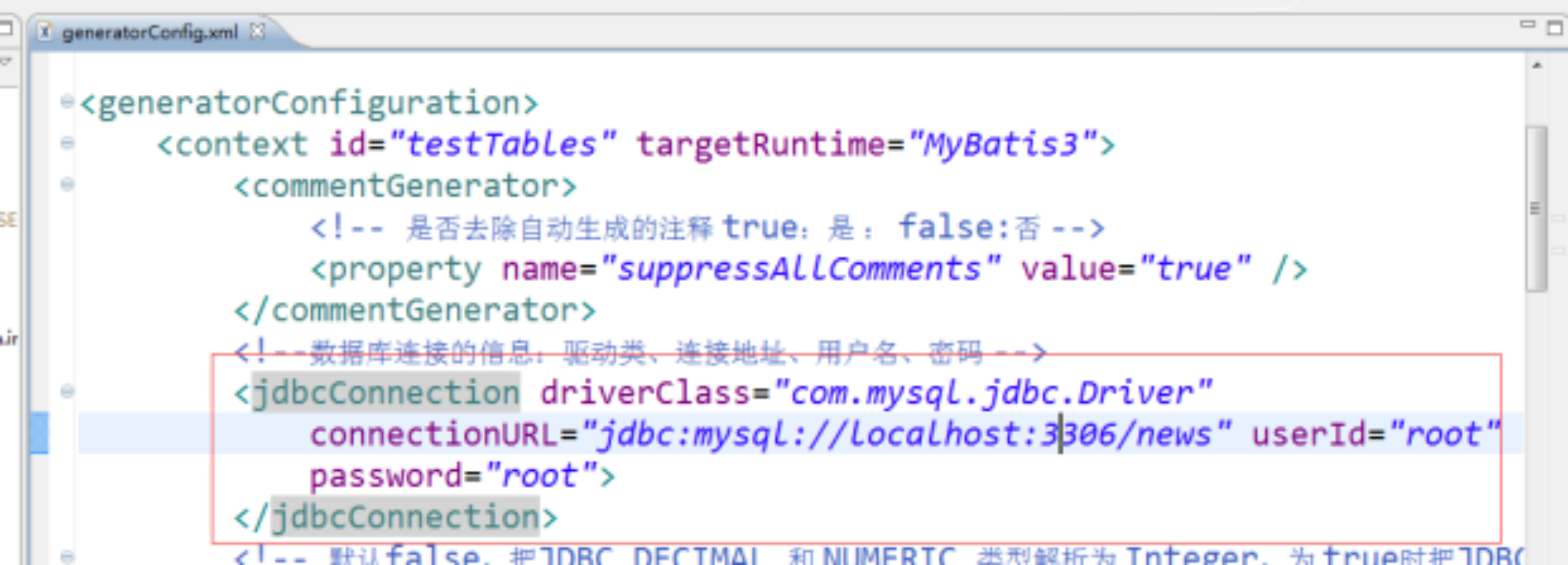Click the userId "root" value
The height and width of the screenshot is (565, 1568).
[x=1445, y=435]
